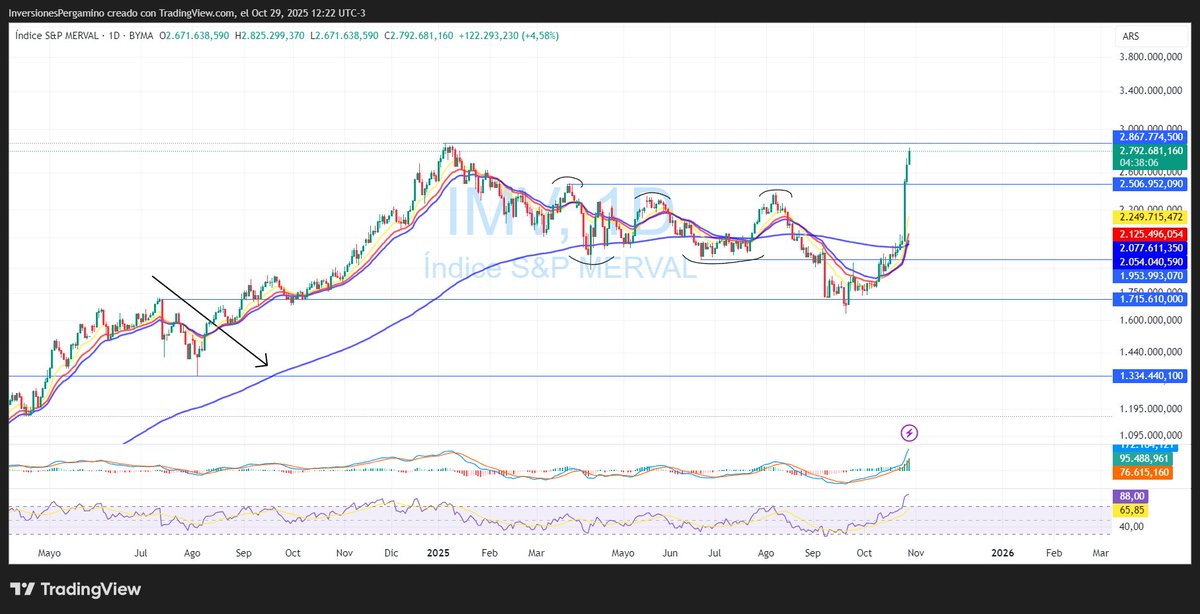This screenshot has width=1200, height=614.
Task: Click the yellow 2.249.715,472 indicator label
Action: [x=1150, y=216]
